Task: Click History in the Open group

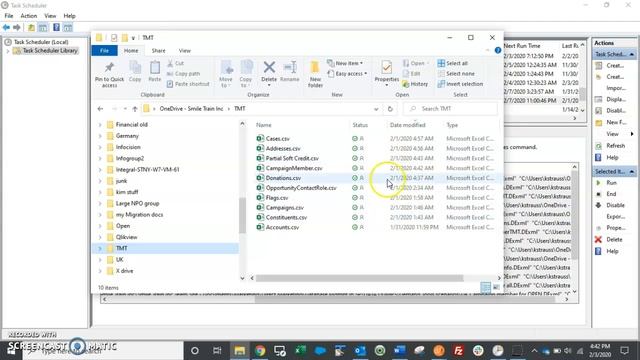Action: (x=415, y=84)
